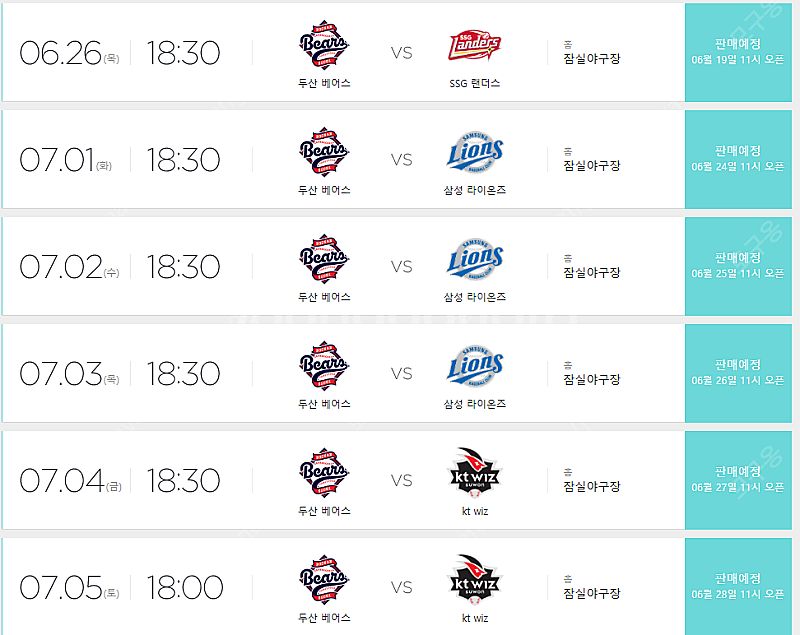Screen dimensions: 800x635
Task: Click sale button opening 06월 27일 11시
Action: pyautogui.click(x=738, y=480)
